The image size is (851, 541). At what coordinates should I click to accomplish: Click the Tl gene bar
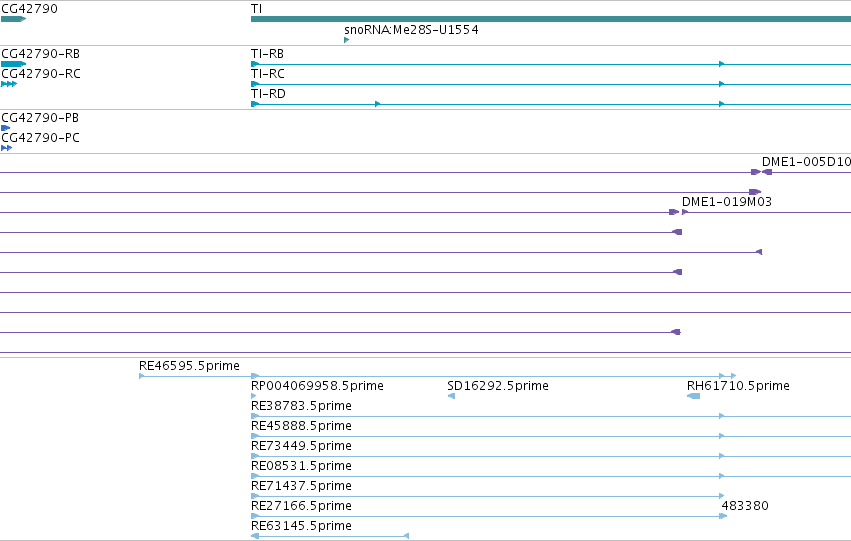point(551,19)
